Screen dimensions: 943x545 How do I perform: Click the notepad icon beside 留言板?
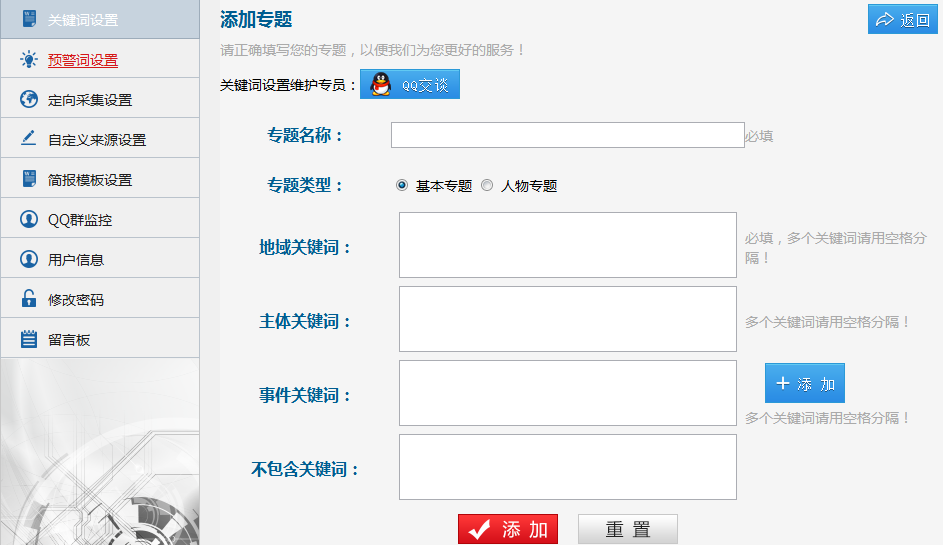(28, 339)
